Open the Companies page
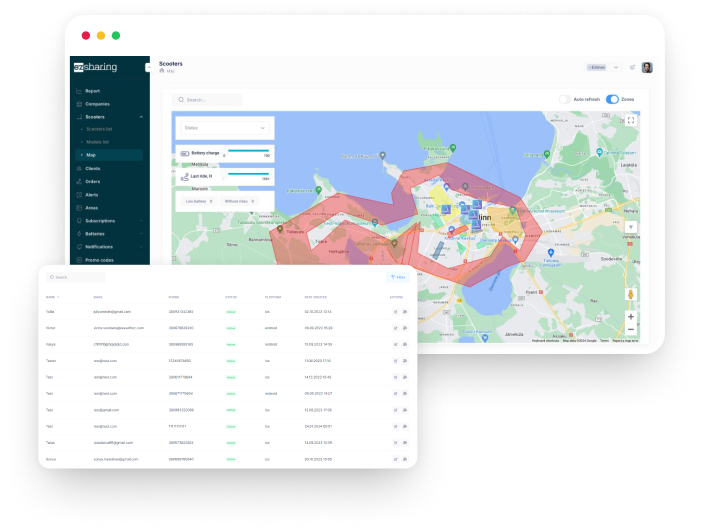 (x=97, y=104)
